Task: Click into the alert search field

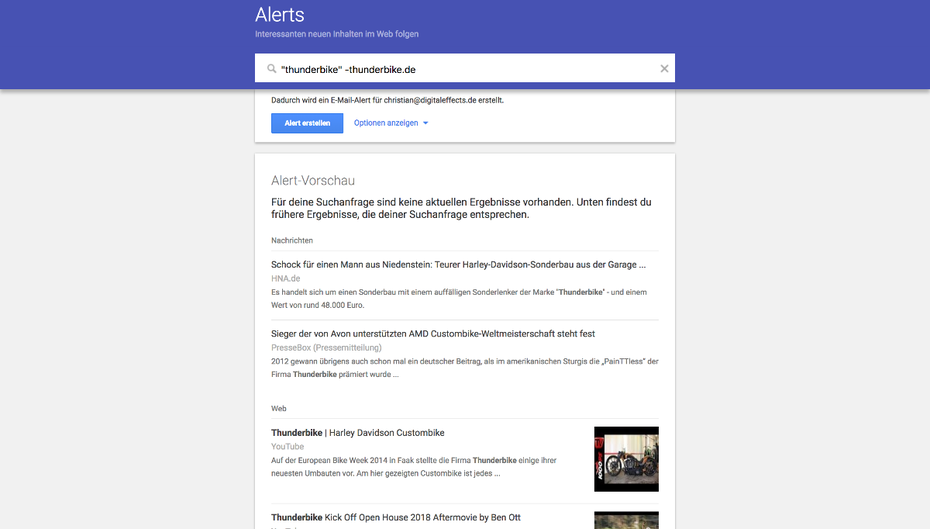Action: pos(464,69)
